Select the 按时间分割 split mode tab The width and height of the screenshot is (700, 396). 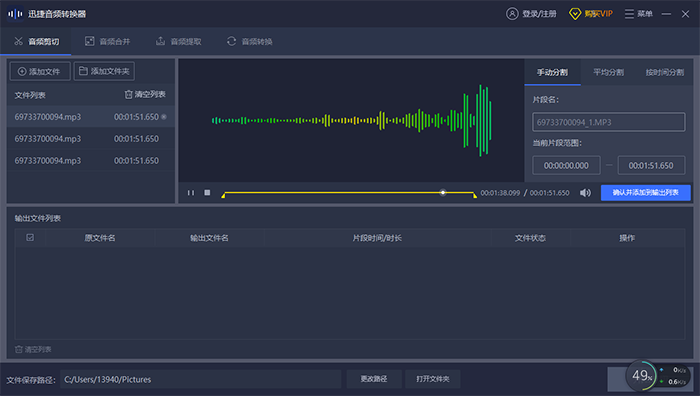(x=664, y=72)
